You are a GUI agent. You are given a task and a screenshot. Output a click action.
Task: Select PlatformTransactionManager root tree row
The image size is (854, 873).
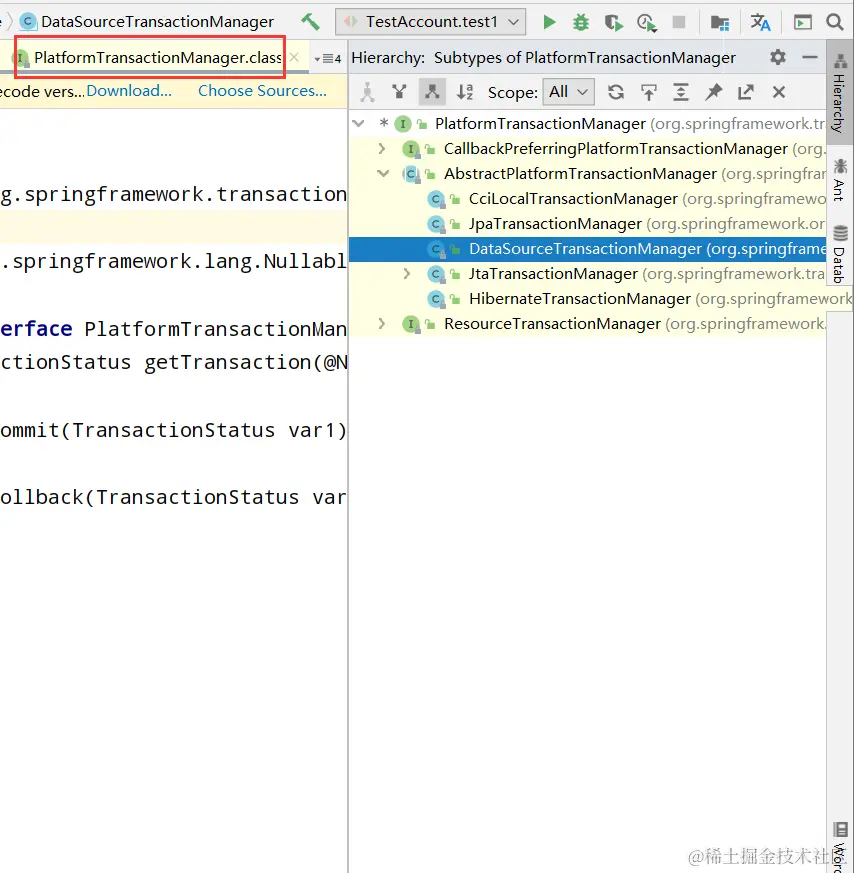coord(588,124)
